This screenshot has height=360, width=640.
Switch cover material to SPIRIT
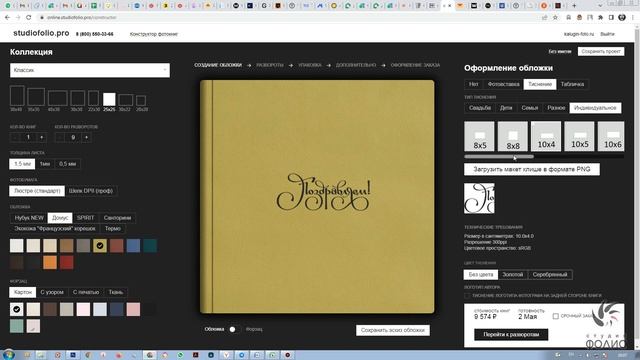85,218
